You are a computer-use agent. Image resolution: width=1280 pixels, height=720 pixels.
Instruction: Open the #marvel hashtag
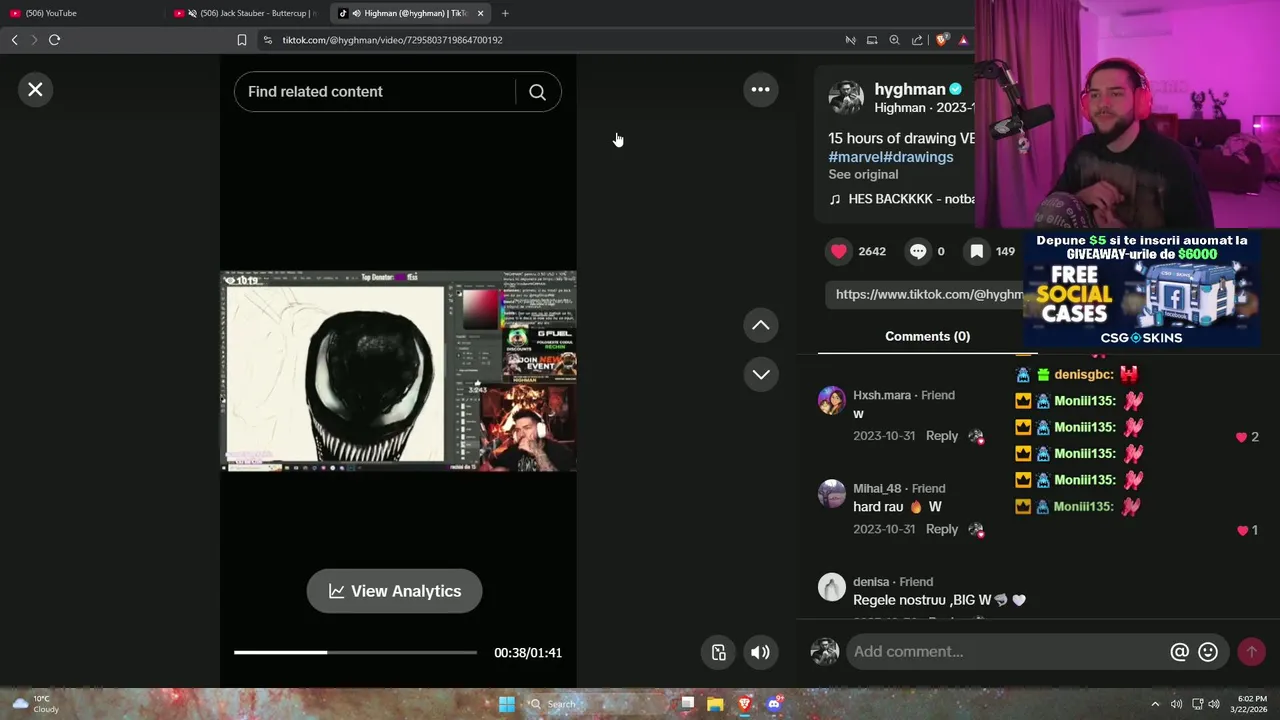855,157
